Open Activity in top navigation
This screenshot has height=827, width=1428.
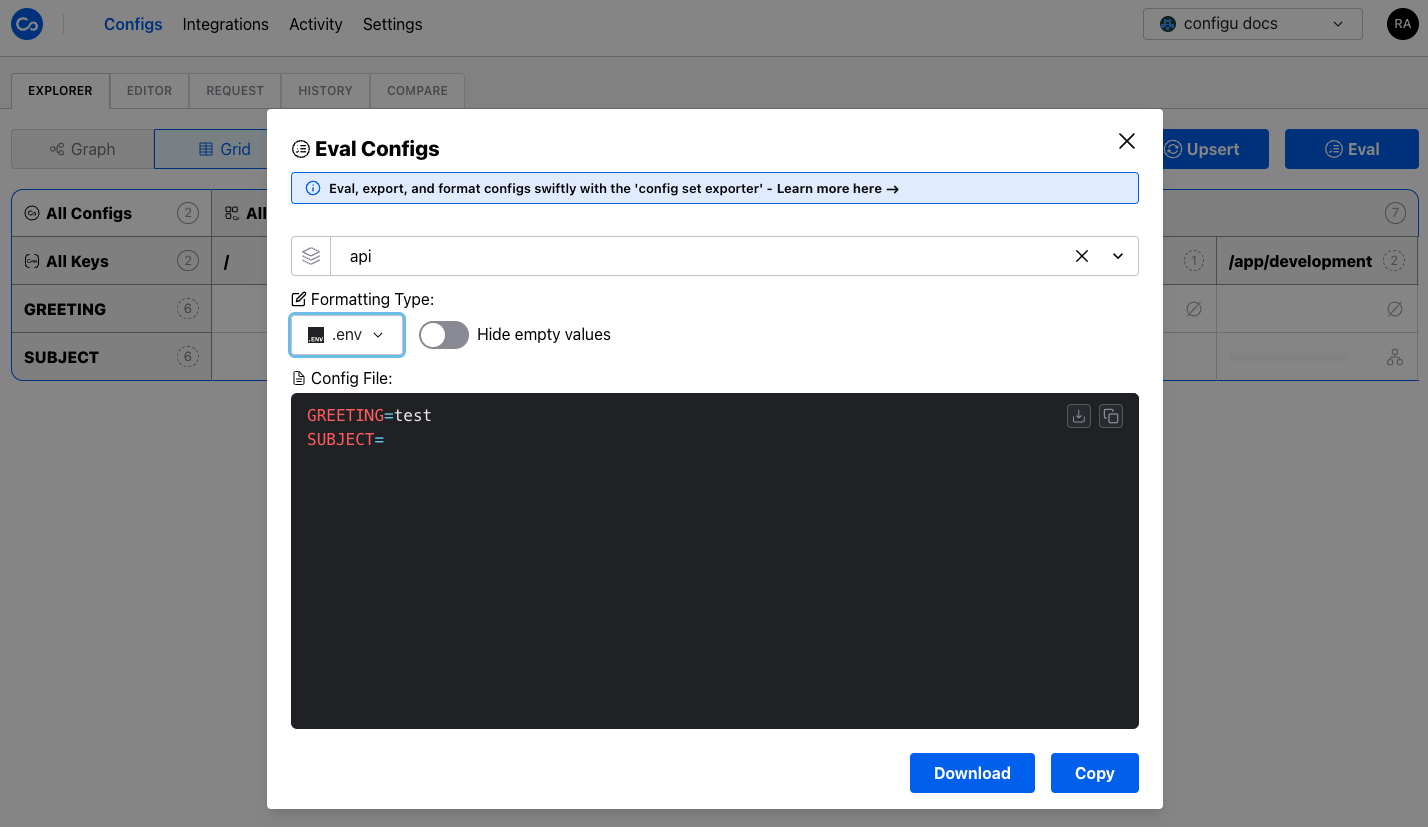pyautogui.click(x=316, y=24)
